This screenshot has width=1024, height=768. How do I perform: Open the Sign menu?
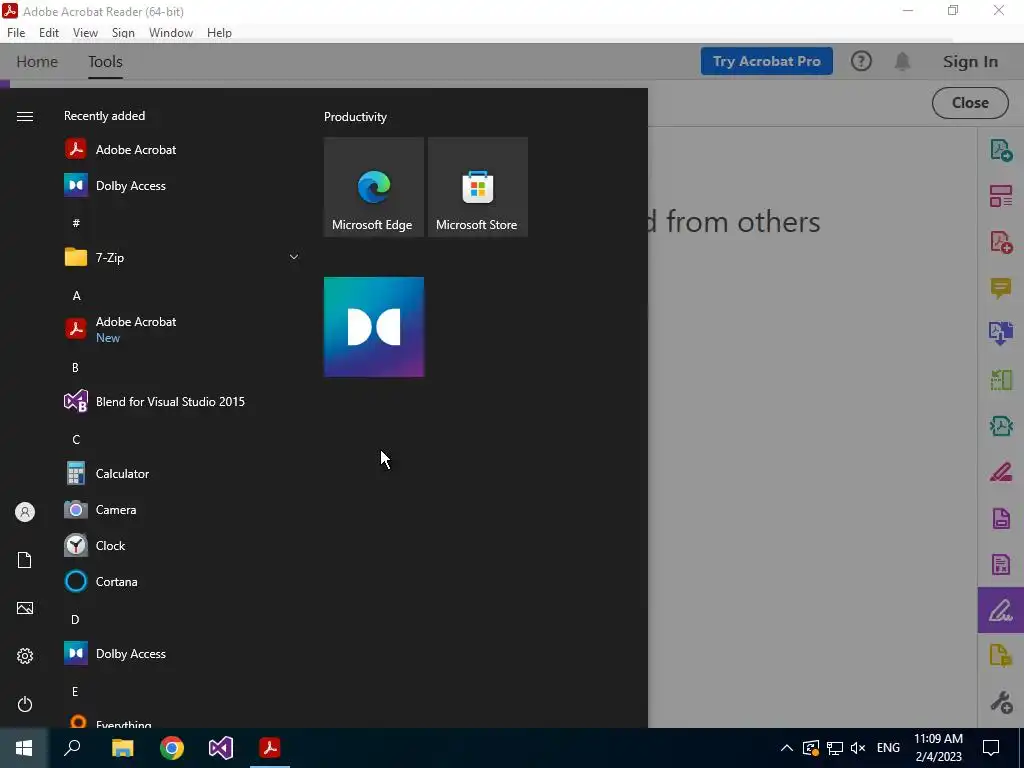123,33
